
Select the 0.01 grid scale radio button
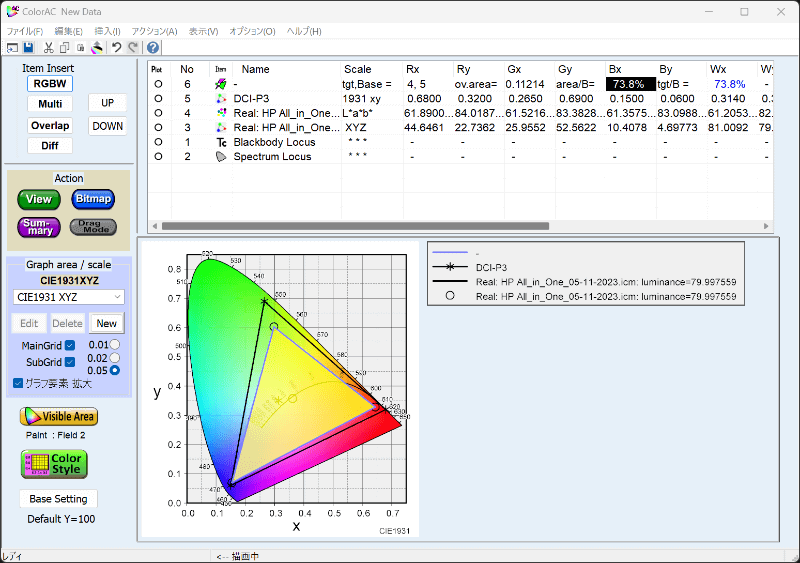click(114, 345)
